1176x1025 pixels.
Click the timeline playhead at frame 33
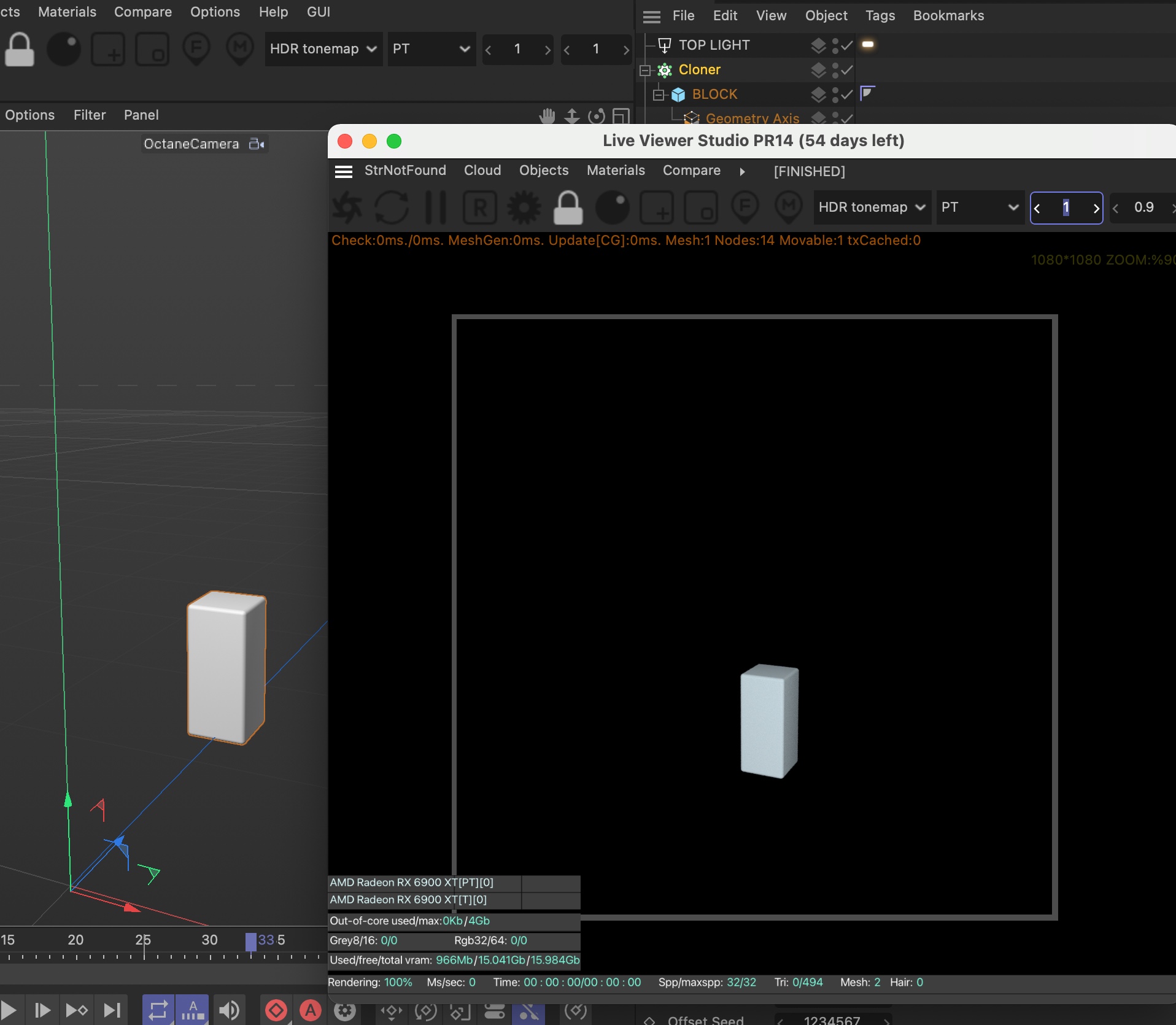pos(251,942)
